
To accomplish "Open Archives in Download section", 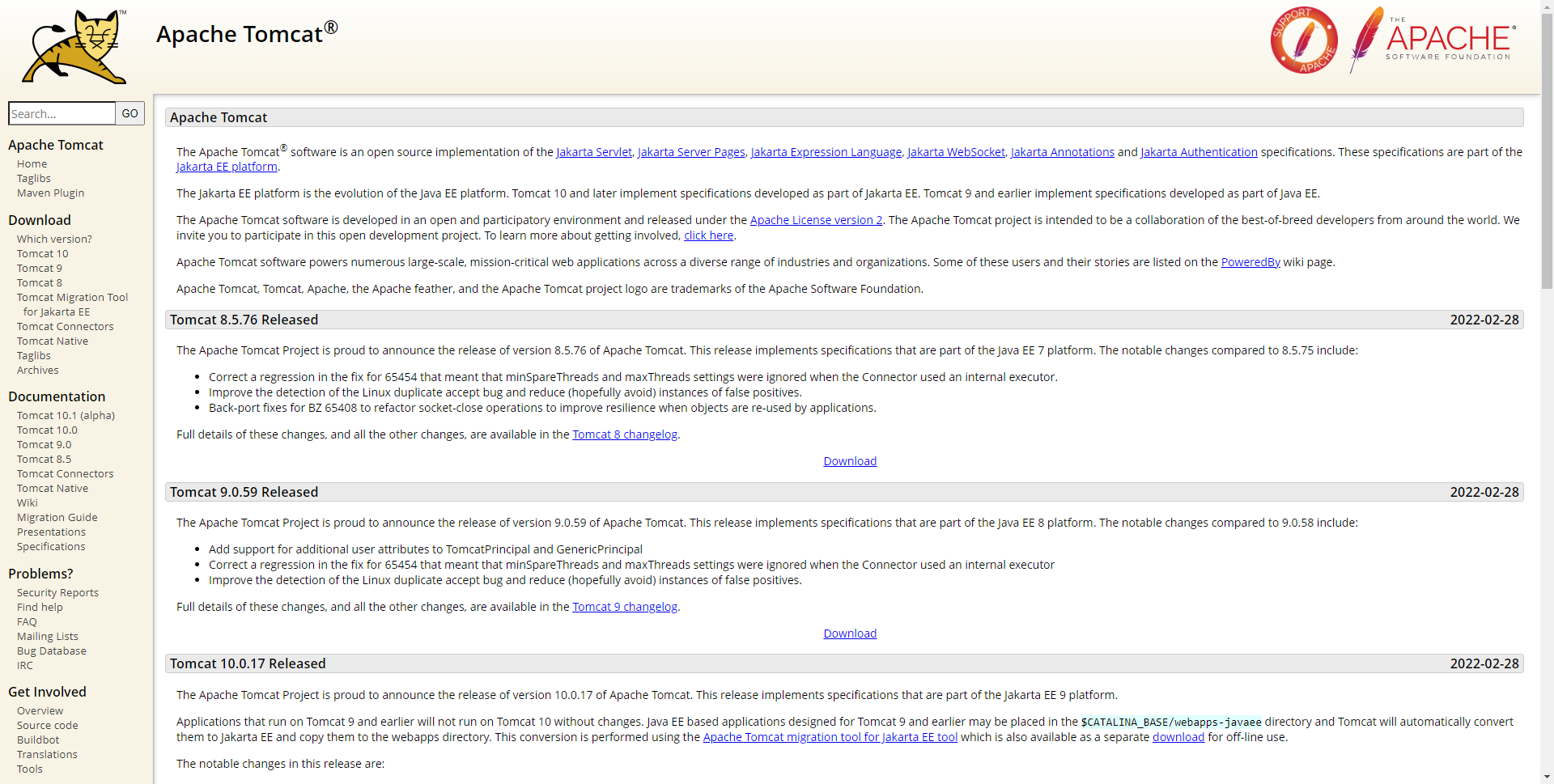I will (x=37, y=370).
